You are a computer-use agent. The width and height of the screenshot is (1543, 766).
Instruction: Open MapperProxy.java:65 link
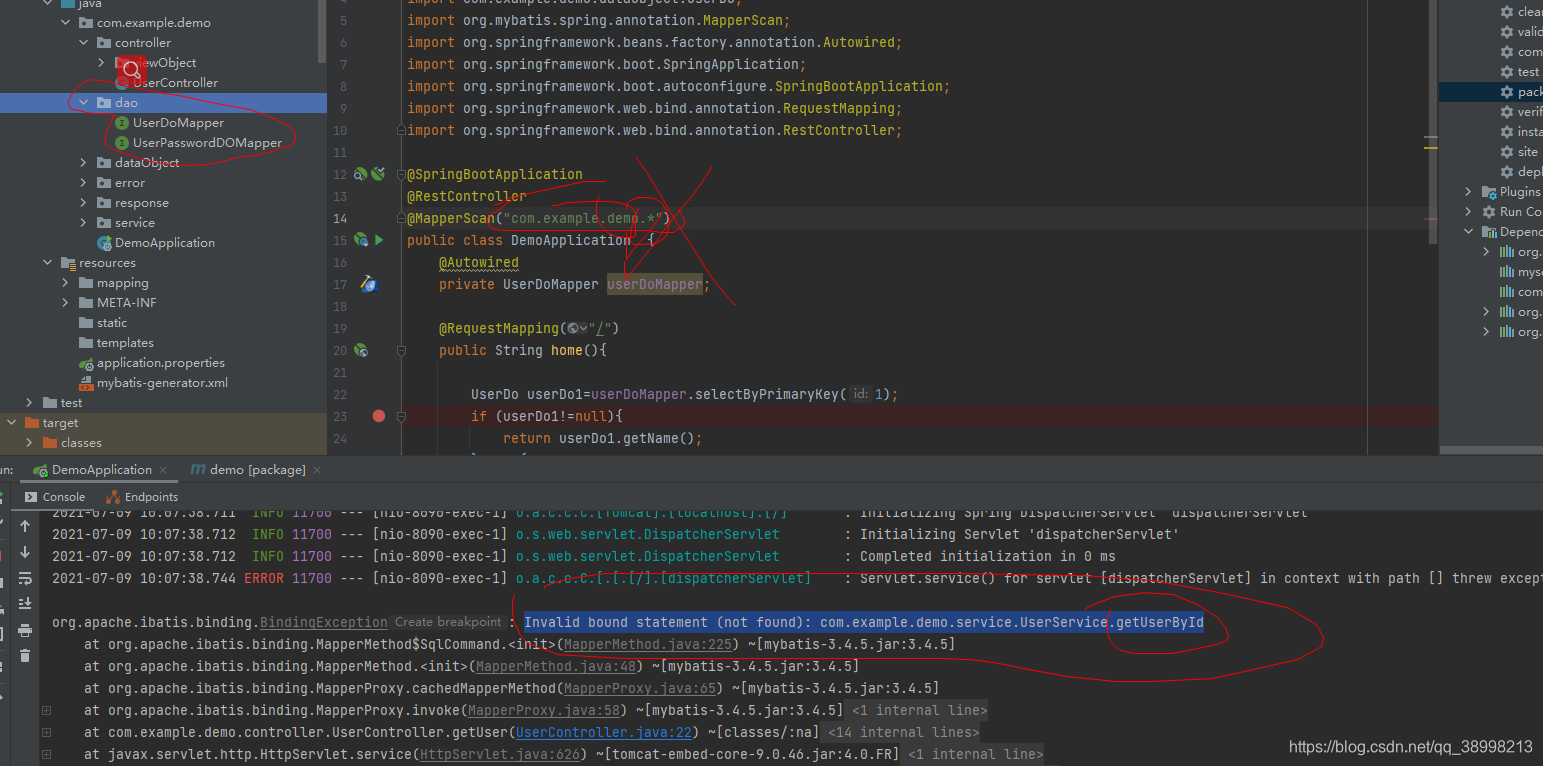tap(639, 688)
